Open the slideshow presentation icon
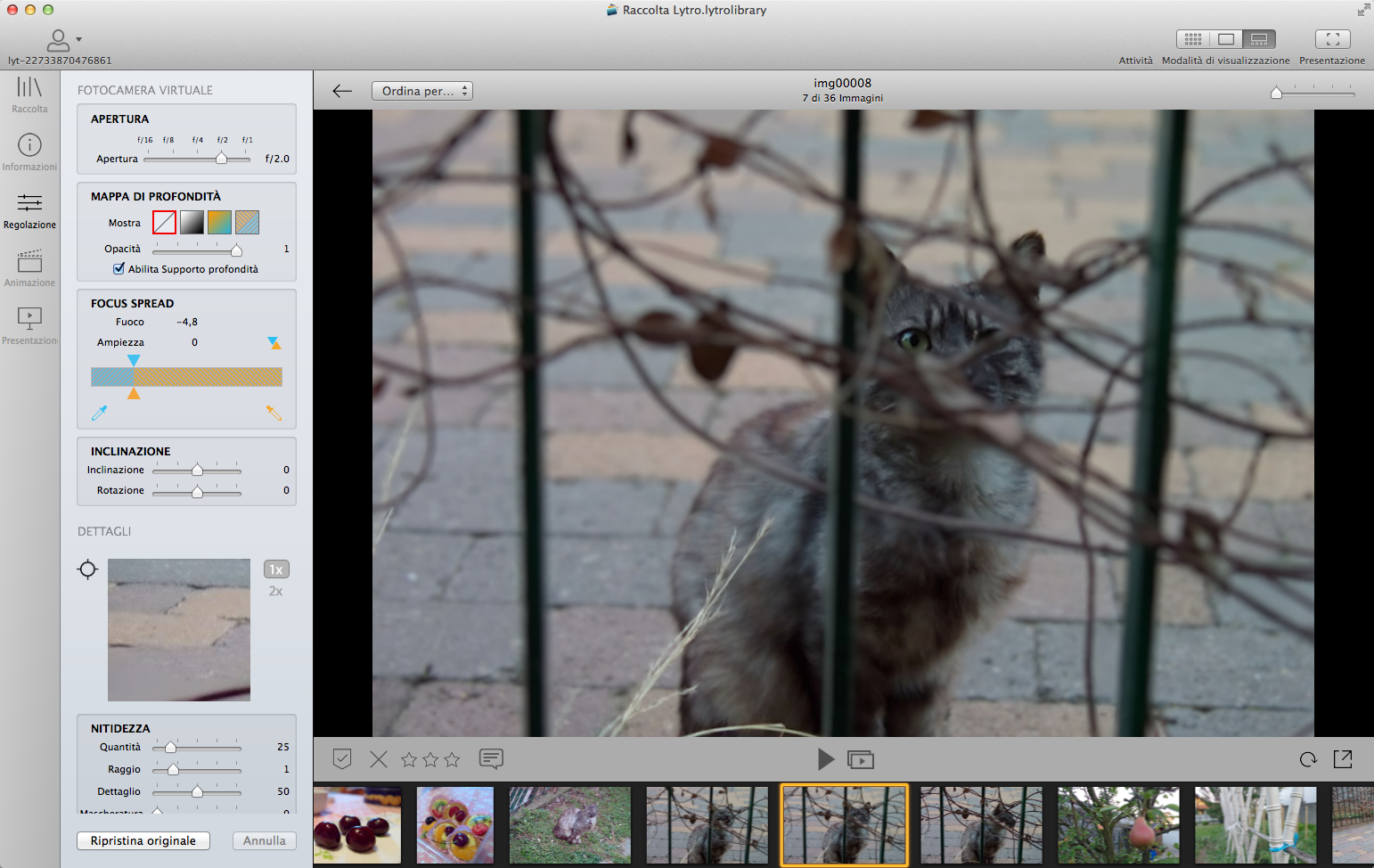 (861, 760)
